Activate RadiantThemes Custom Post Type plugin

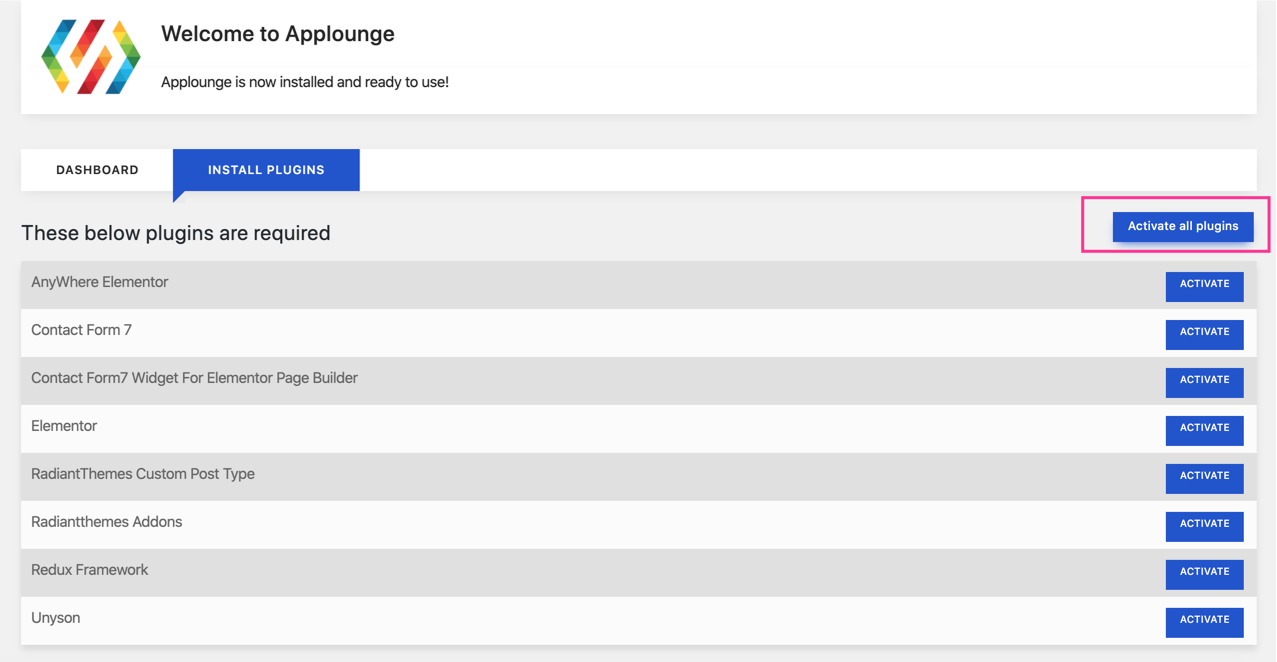click(x=1204, y=477)
